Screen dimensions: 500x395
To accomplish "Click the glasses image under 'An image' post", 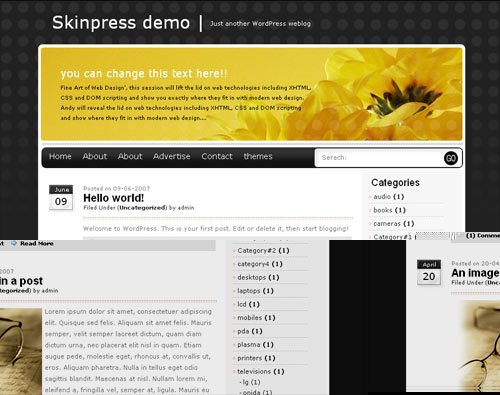I will [x=479, y=346].
